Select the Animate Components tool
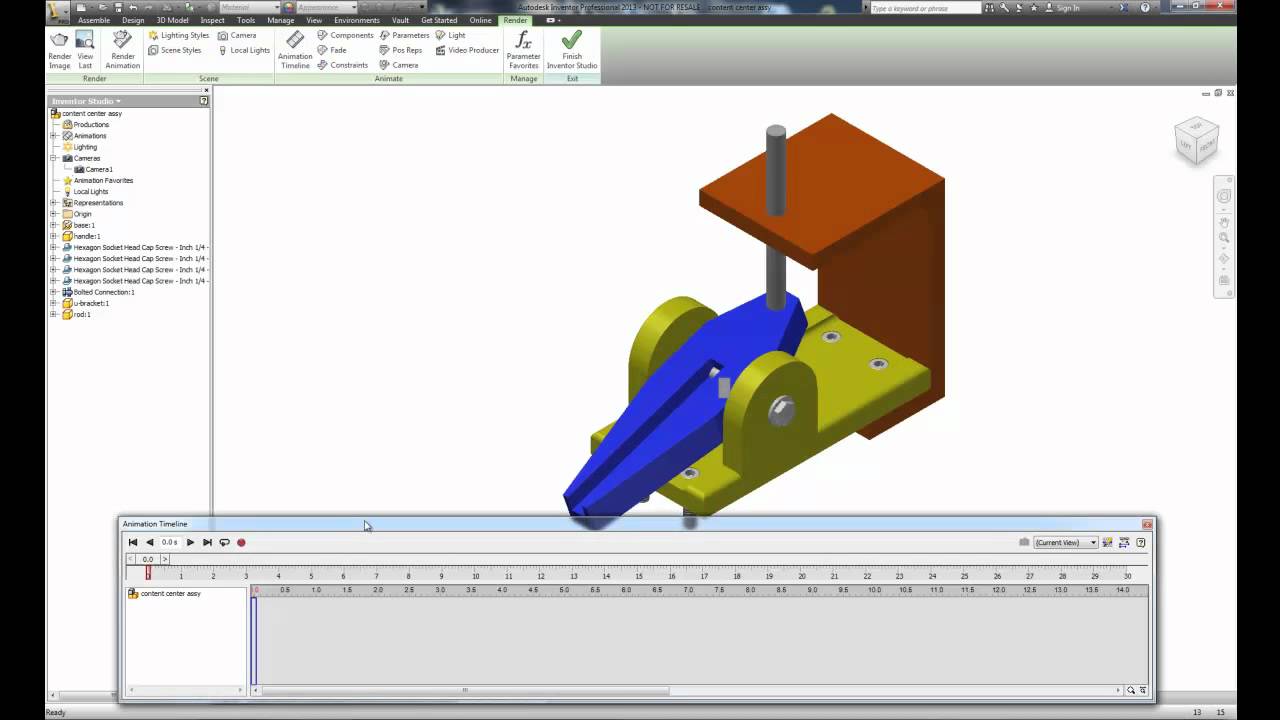 345,35
